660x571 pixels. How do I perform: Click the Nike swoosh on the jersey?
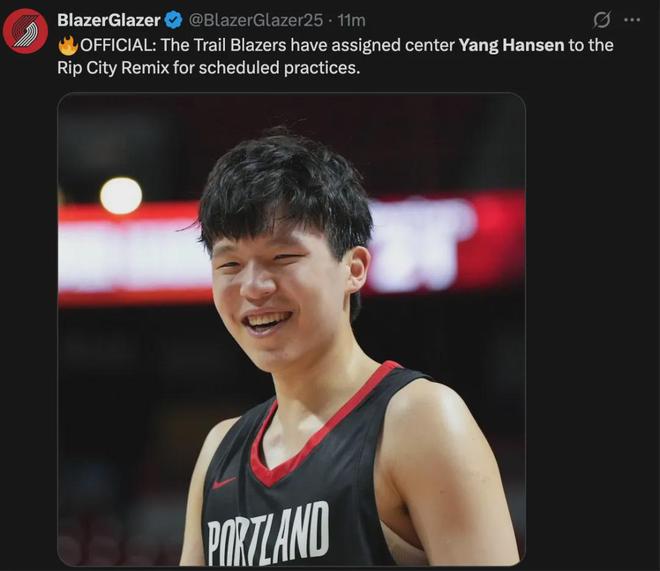point(224,482)
